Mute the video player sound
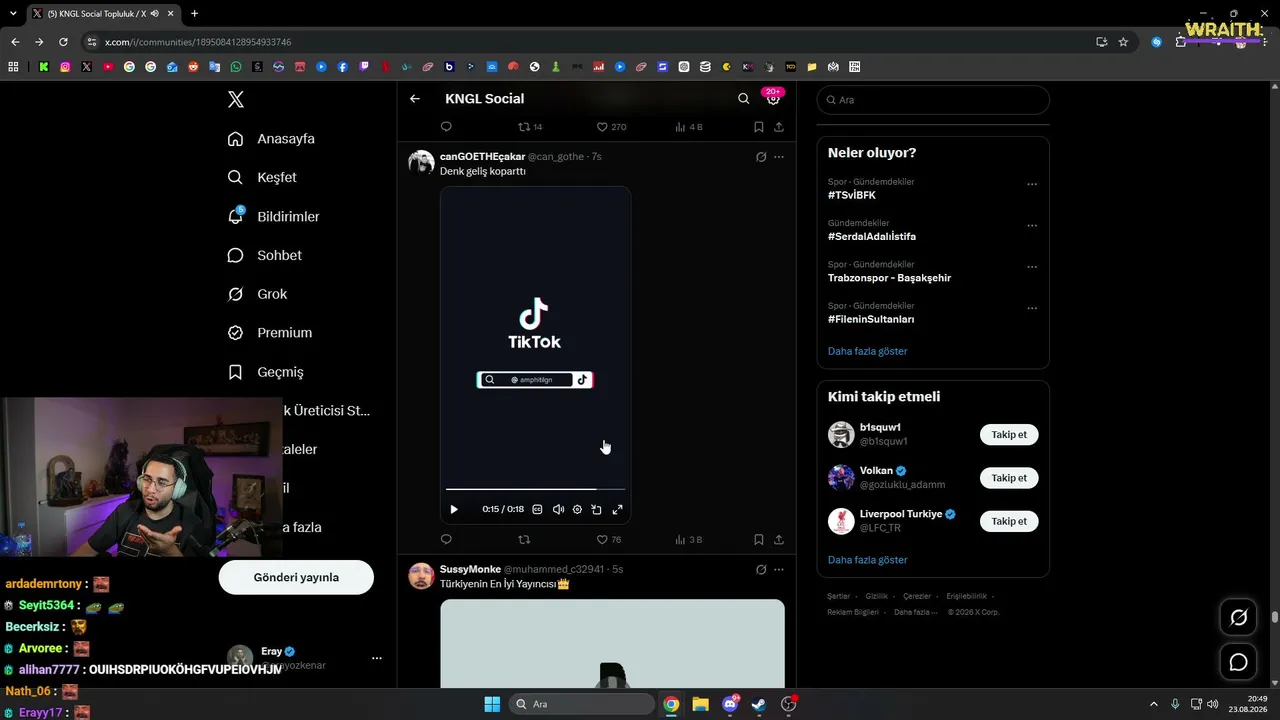Screen dimensions: 1280x720 (x=558, y=509)
